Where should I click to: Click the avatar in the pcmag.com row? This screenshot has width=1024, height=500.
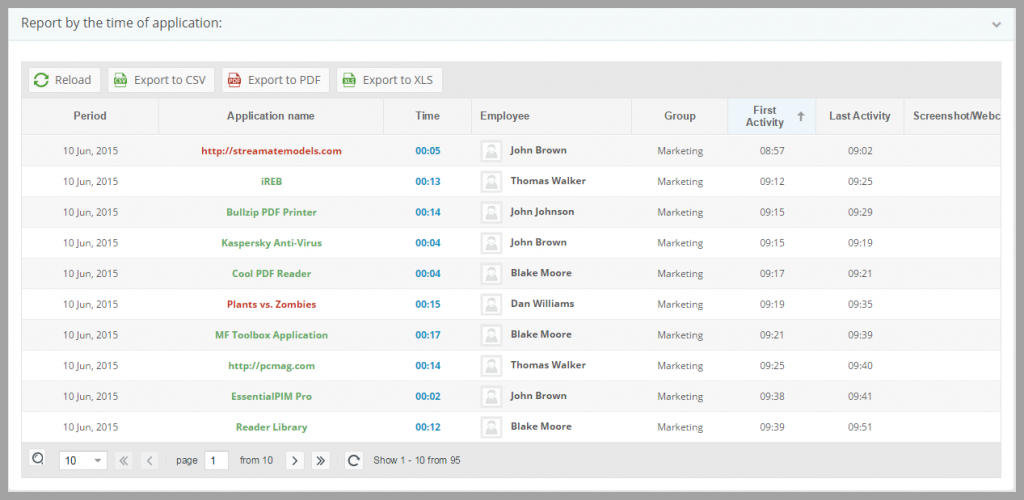point(491,366)
